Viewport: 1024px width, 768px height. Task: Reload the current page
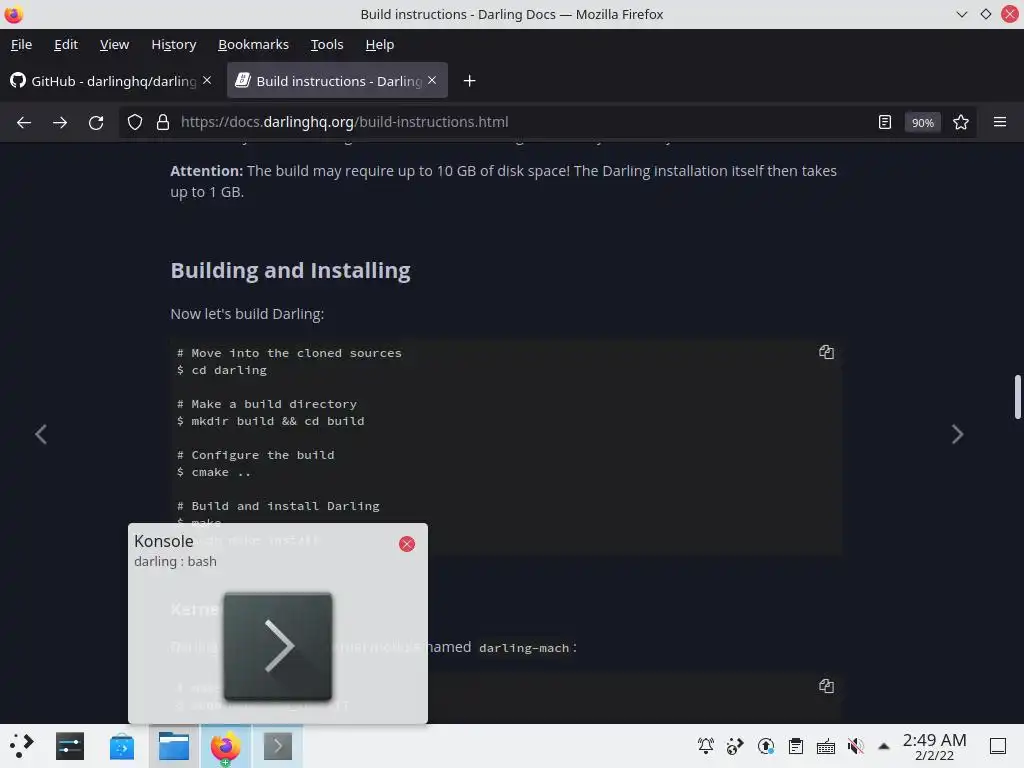click(x=96, y=122)
